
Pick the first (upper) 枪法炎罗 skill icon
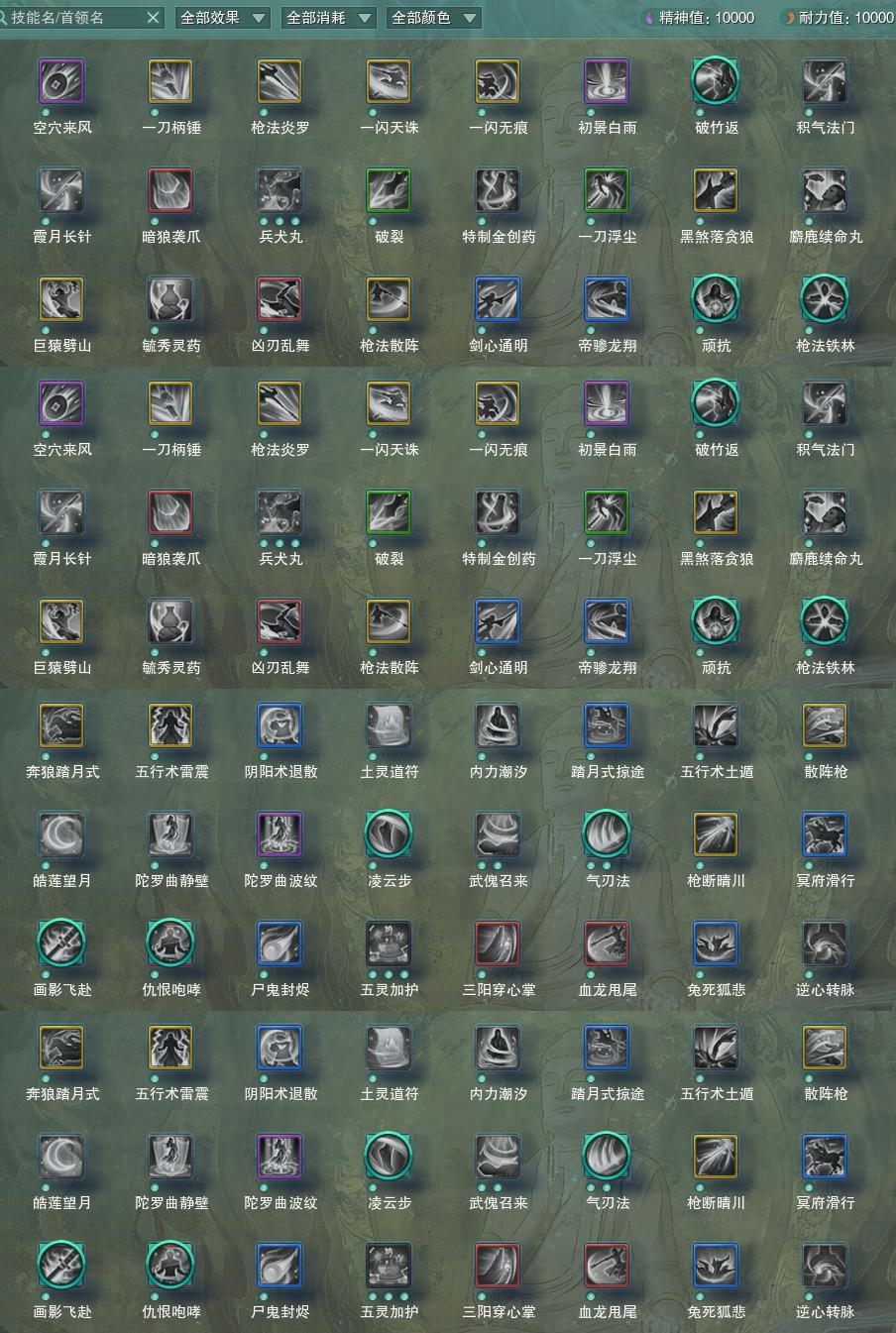[280, 81]
